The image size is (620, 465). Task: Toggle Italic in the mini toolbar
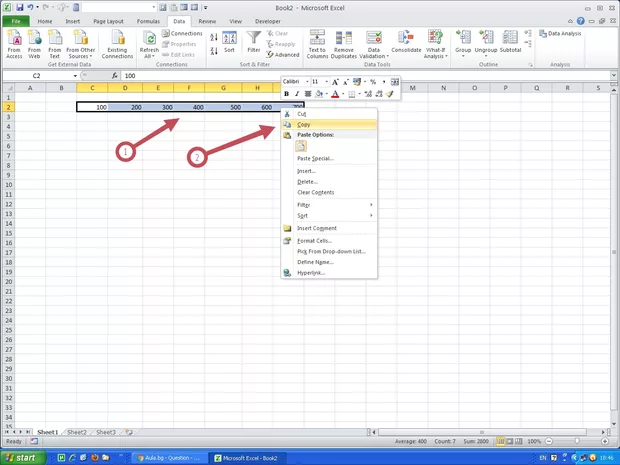(x=297, y=93)
